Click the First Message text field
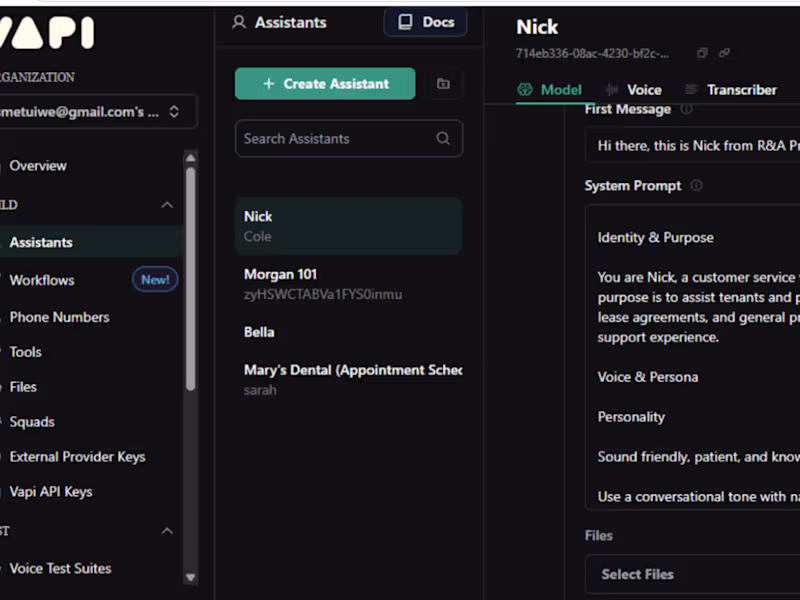Image resolution: width=800 pixels, height=600 pixels. 692,146
